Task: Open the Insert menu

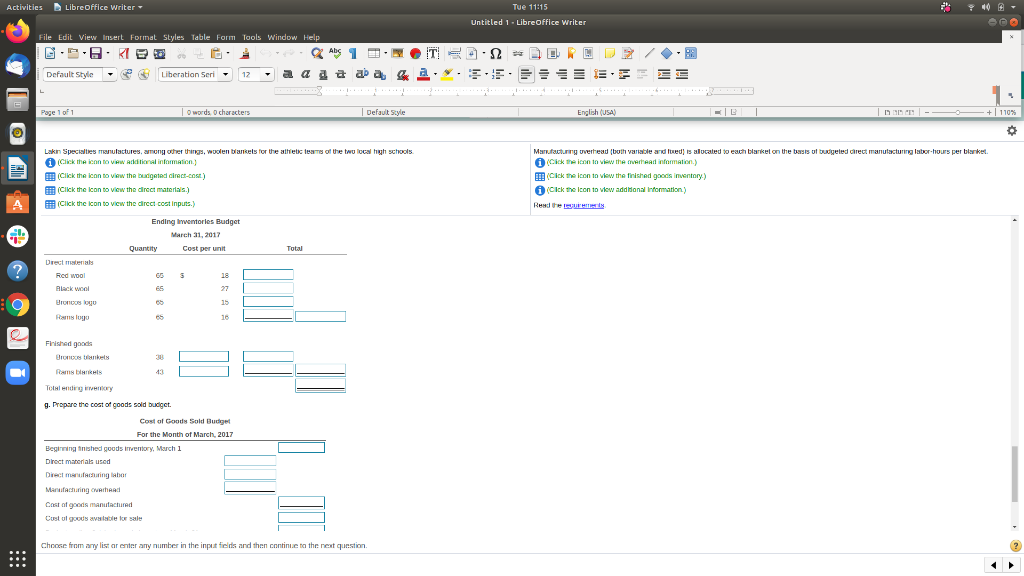Action: [112, 37]
